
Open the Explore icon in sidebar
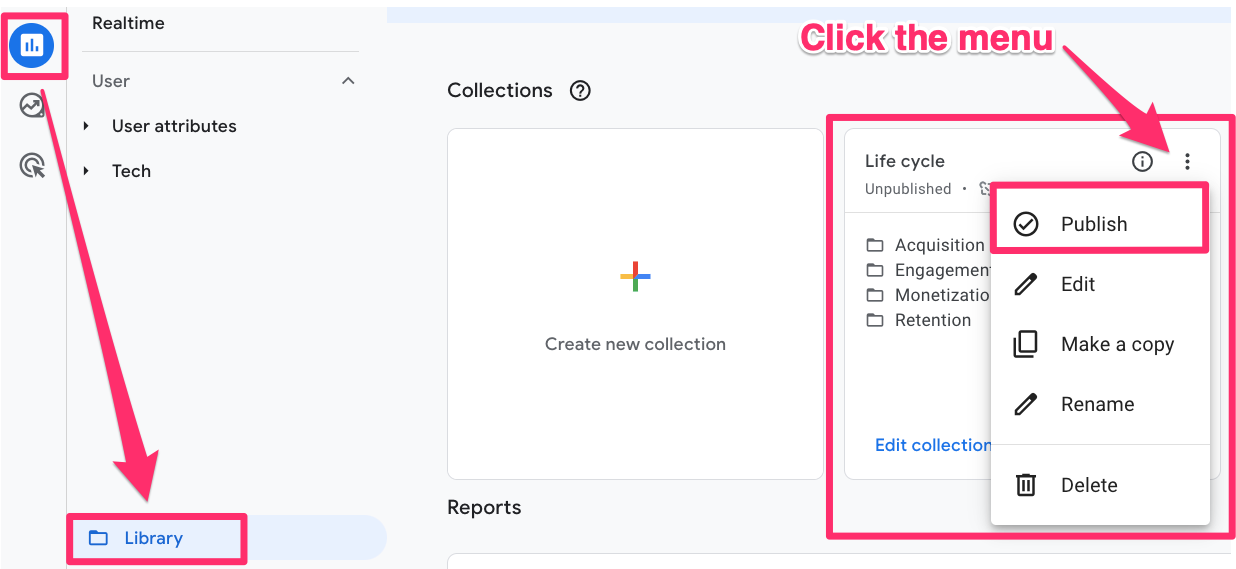pyautogui.click(x=33, y=105)
